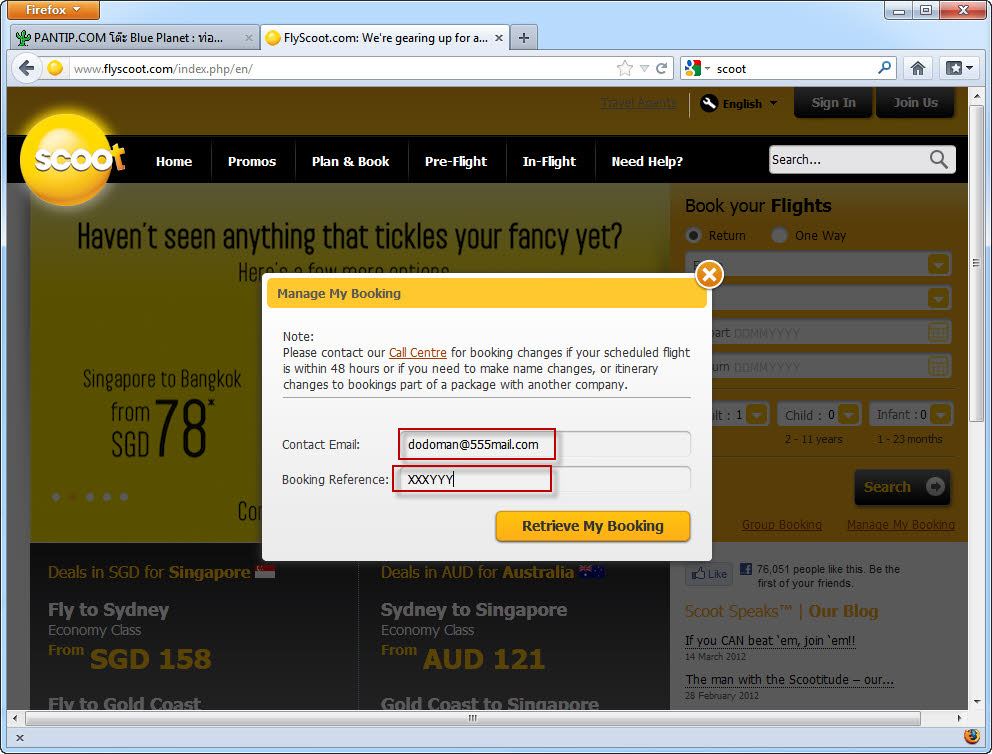The width and height of the screenshot is (992, 754).
Task: Open the depart date calendar icon
Action: point(938,332)
